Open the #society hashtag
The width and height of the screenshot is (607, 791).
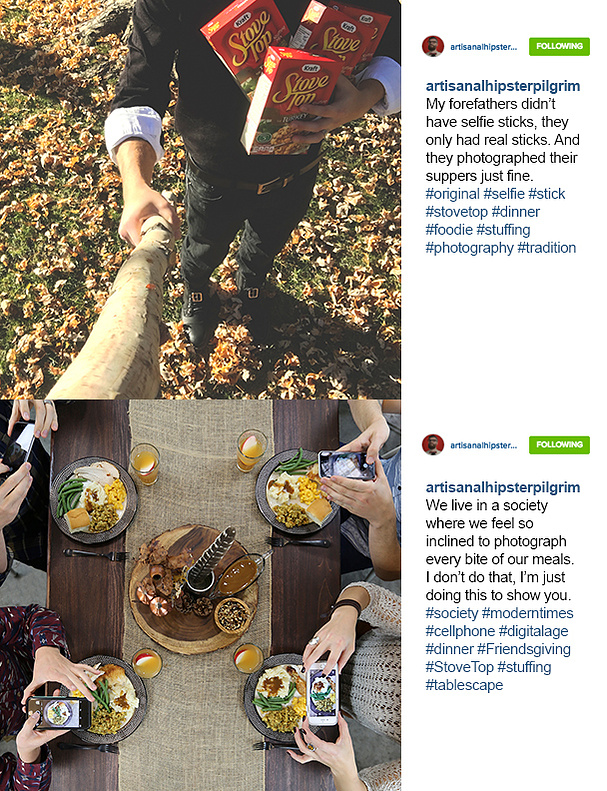pos(452,613)
